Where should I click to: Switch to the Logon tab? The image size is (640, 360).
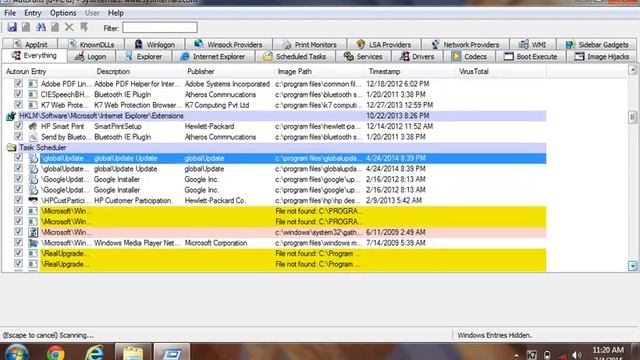click(x=91, y=56)
